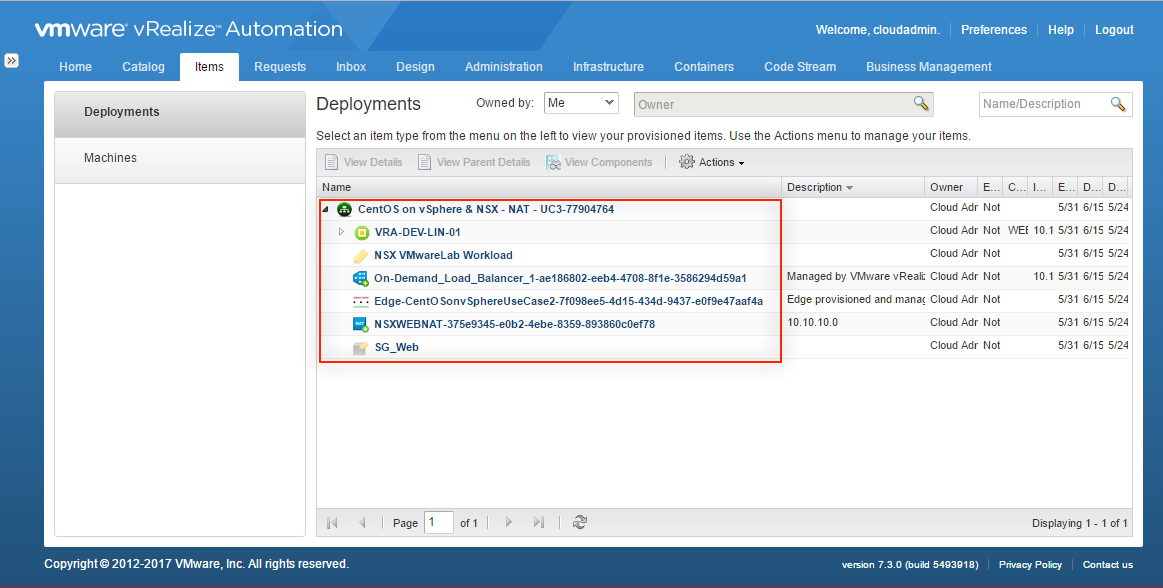Click the refresh icon in the paging bar
The width and height of the screenshot is (1163, 588).
click(x=580, y=522)
